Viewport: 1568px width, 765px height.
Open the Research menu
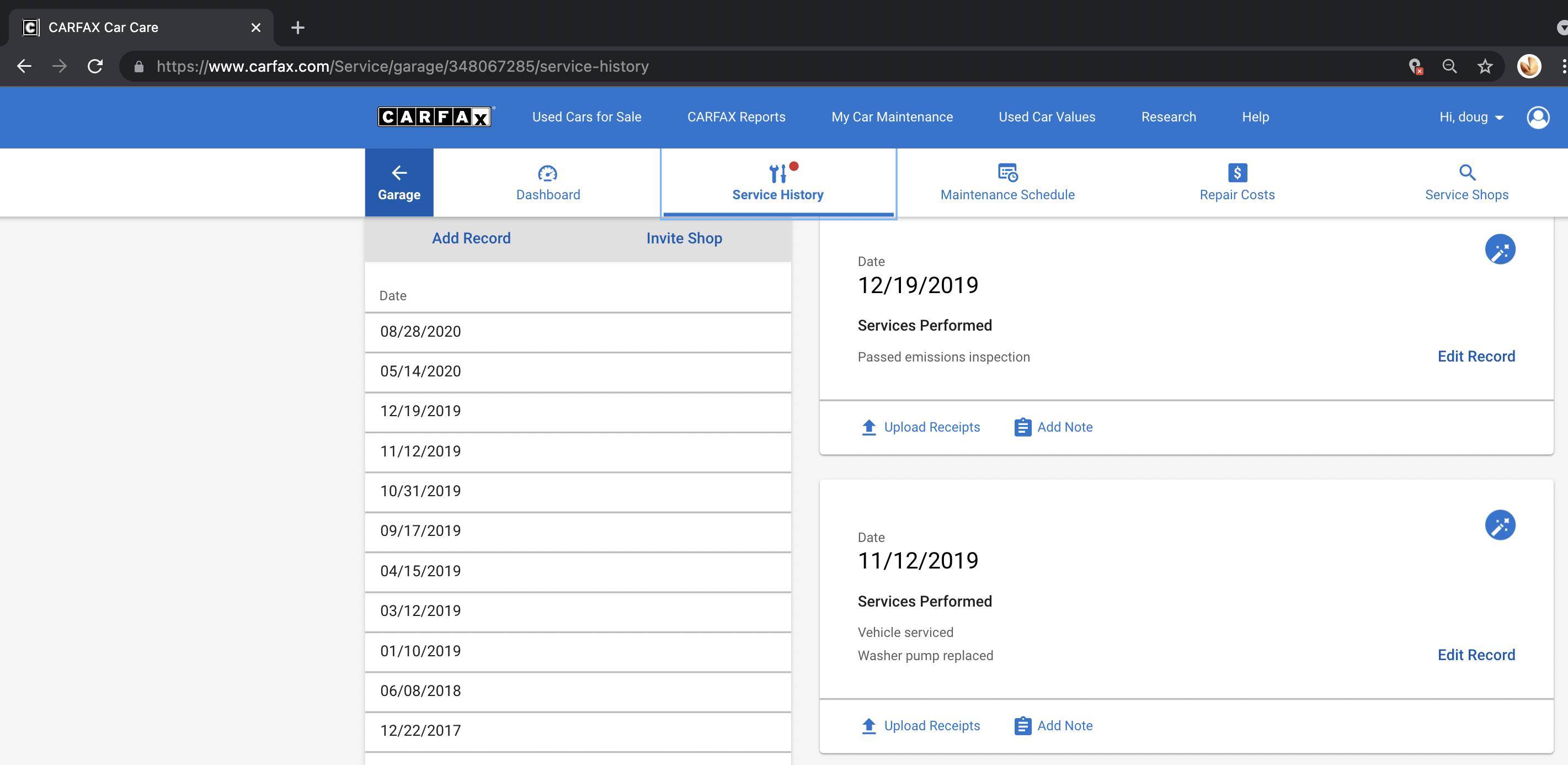coord(1169,117)
